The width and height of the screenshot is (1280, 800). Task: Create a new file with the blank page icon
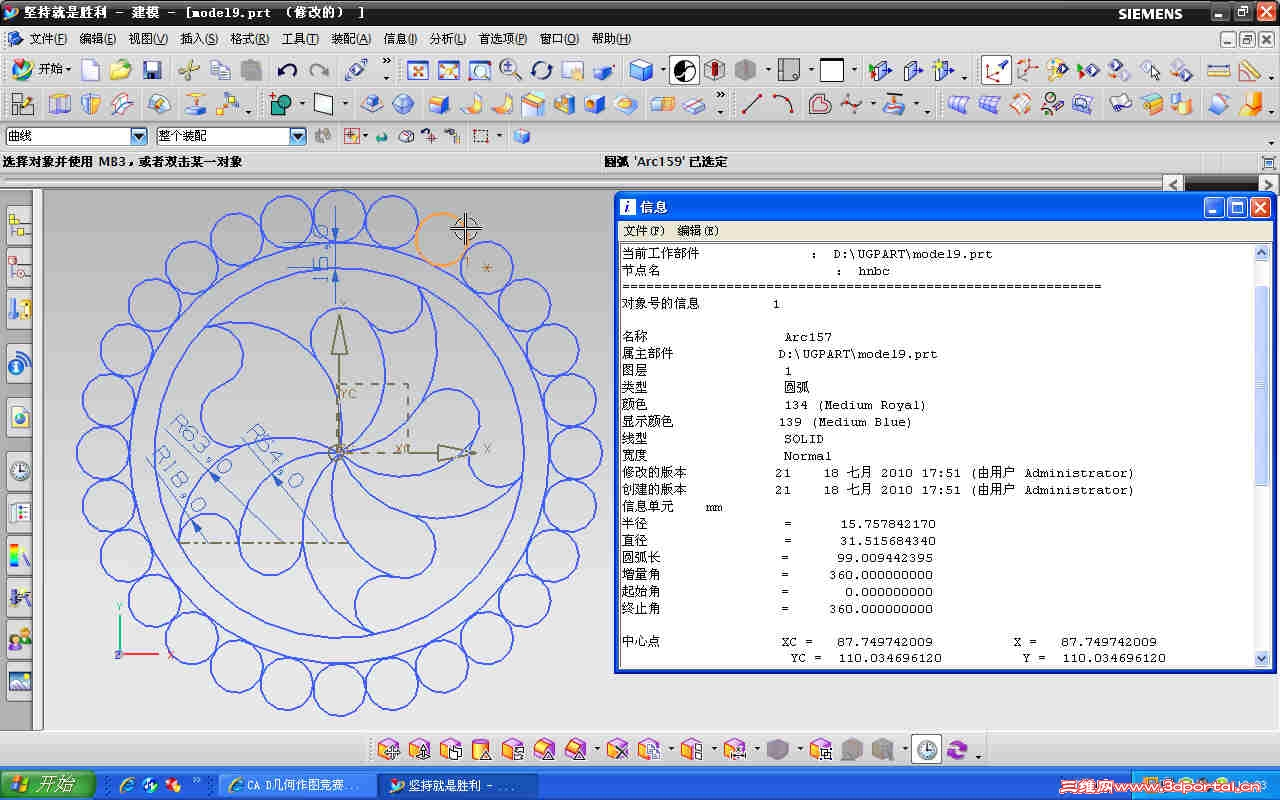click(x=91, y=70)
